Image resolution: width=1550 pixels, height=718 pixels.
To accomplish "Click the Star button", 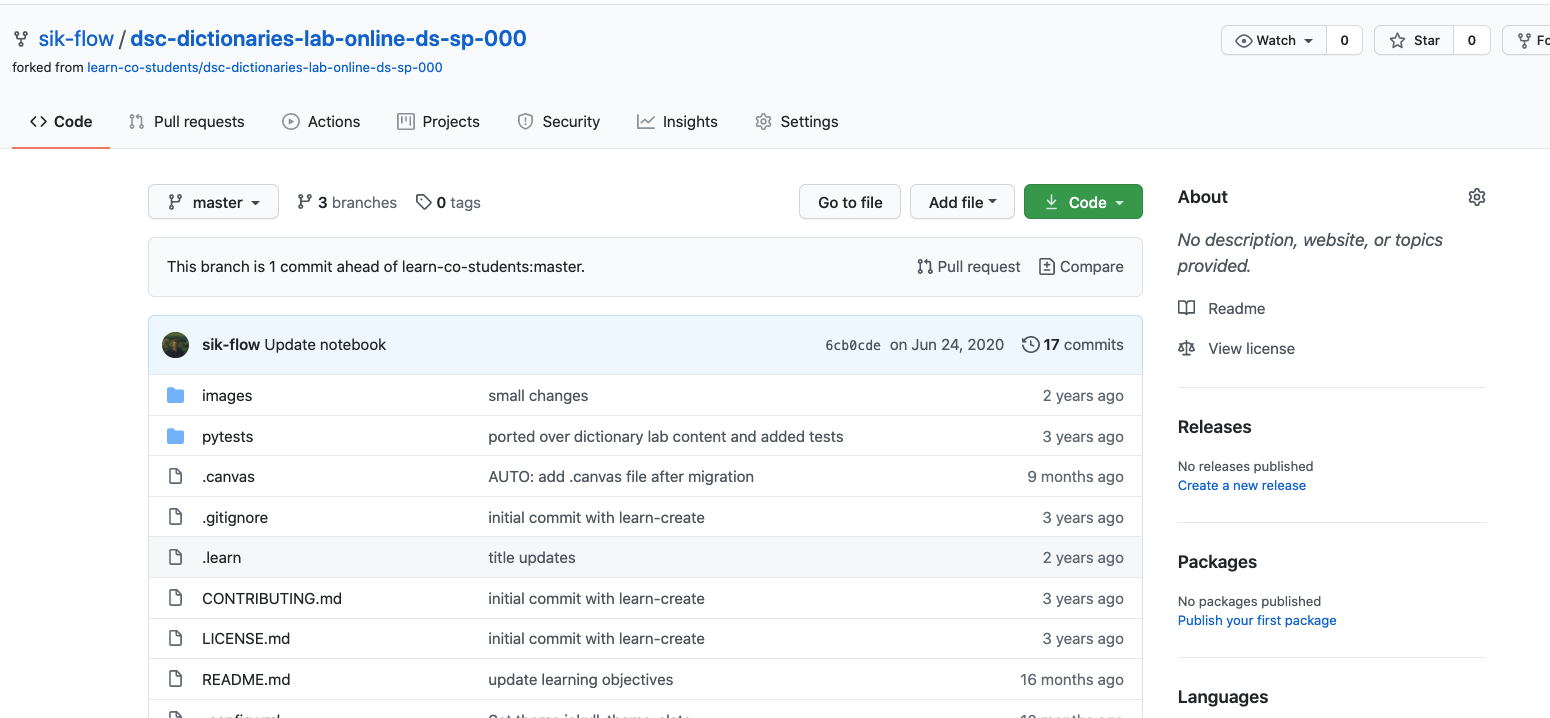I will click(1414, 40).
